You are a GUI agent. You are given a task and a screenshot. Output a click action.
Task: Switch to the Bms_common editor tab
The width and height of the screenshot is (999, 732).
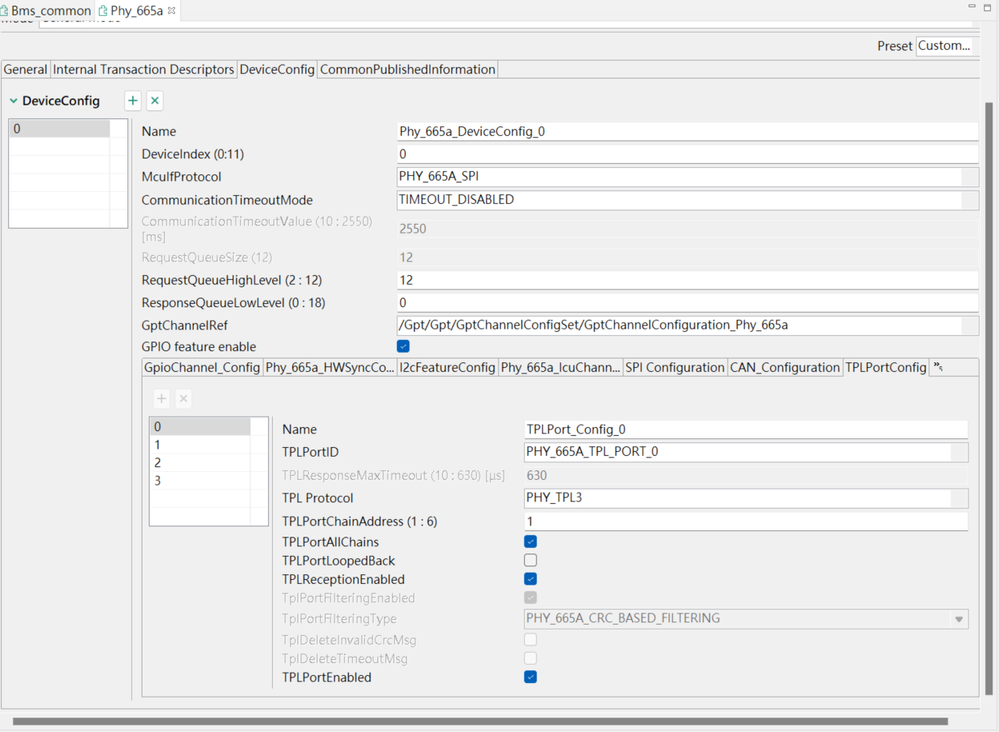pyautogui.click(x=50, y=10)
